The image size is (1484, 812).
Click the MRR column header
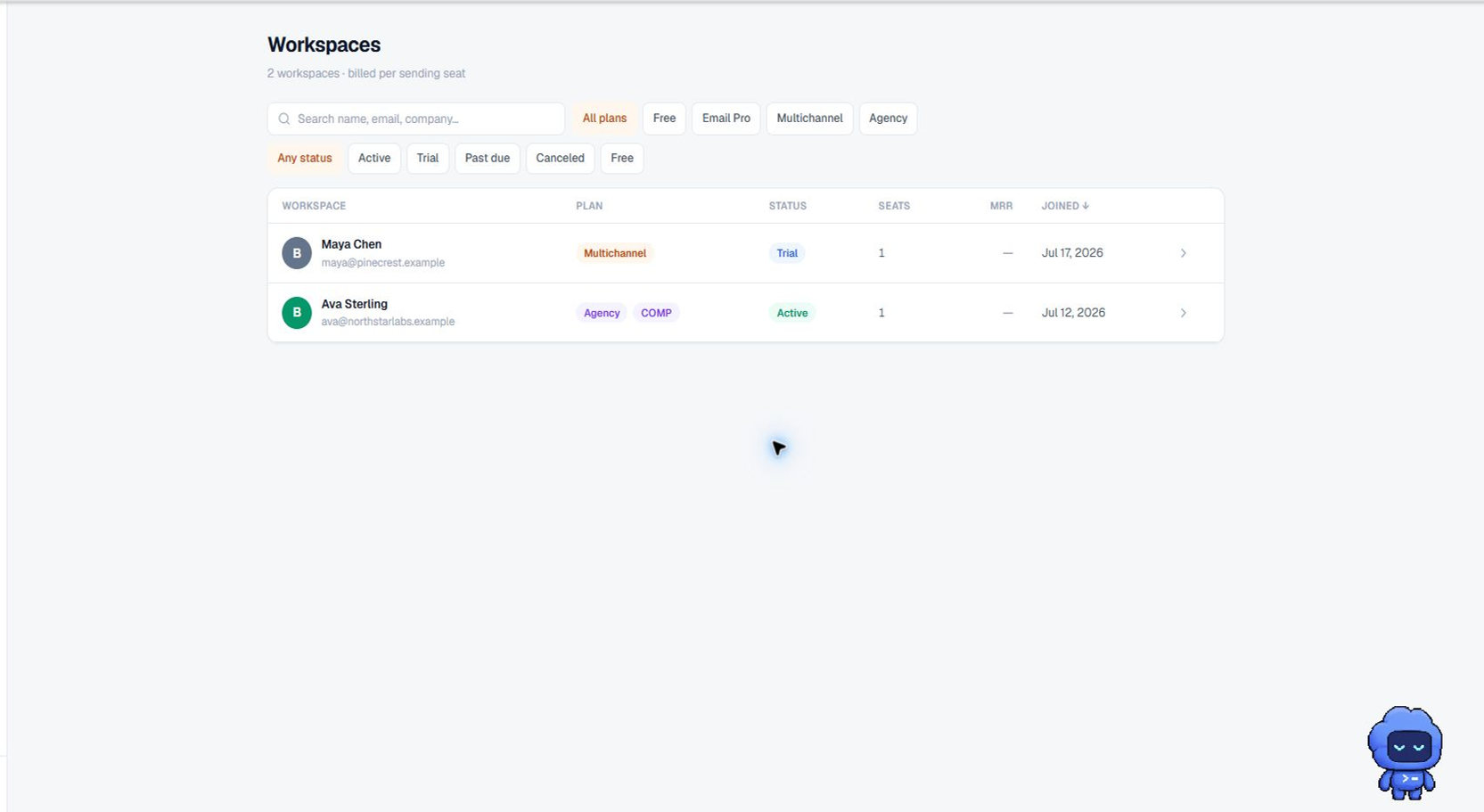(1001, 206)
